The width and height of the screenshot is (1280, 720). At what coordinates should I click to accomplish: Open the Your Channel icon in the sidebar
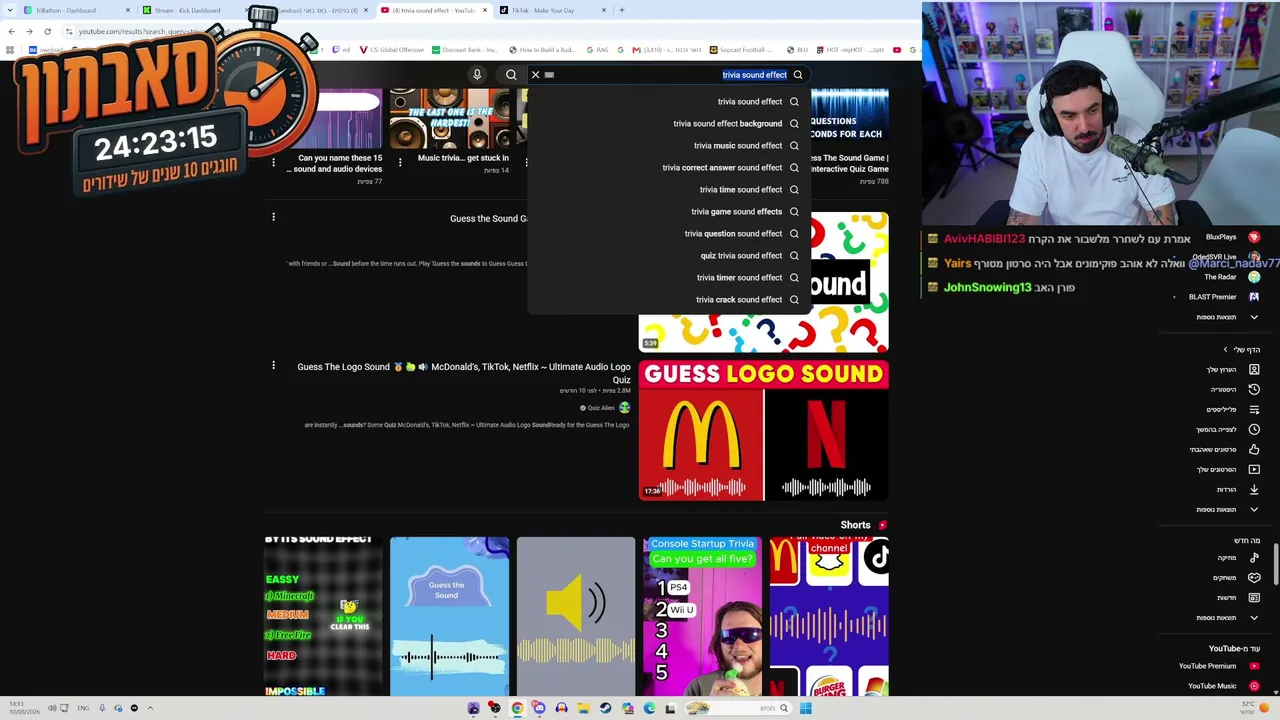(1254, 370)
